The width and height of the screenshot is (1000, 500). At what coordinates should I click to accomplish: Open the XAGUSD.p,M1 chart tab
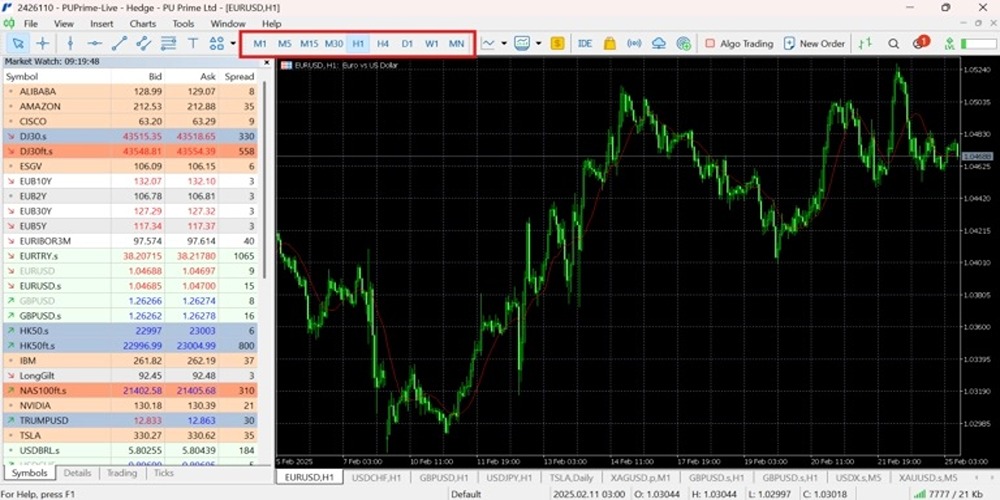[640, 477]
